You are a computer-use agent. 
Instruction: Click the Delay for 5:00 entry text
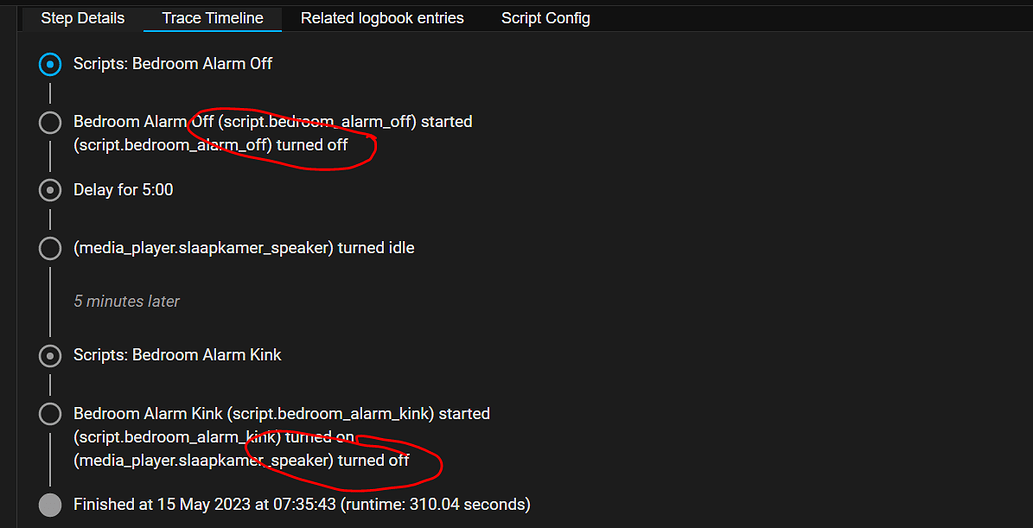pos(123,190)
